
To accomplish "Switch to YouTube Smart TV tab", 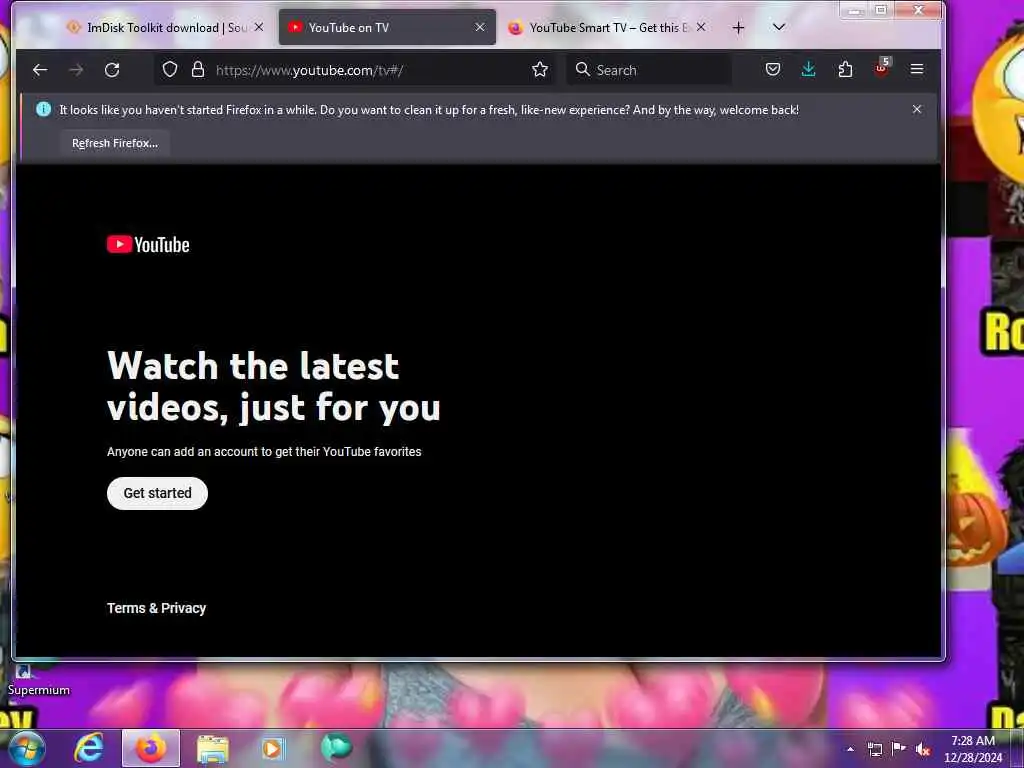I will [605, 27].
